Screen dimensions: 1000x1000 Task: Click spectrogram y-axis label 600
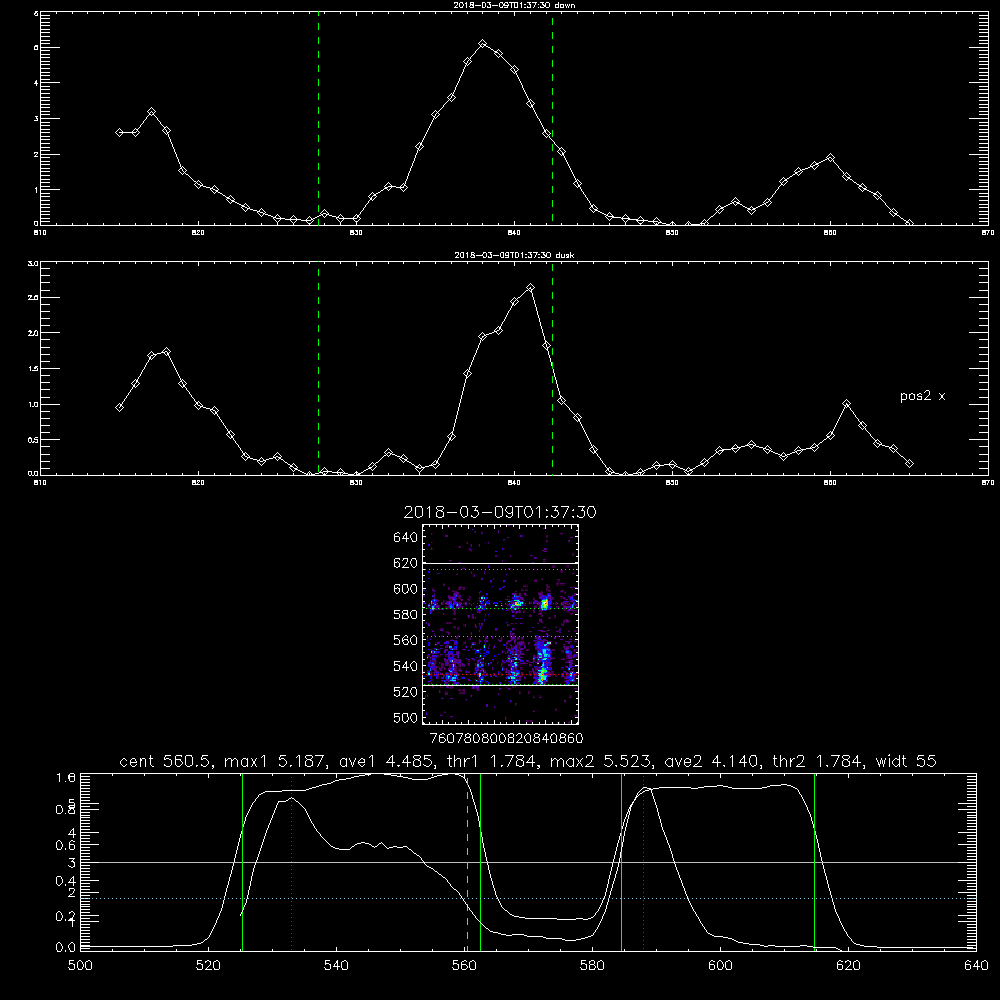click(405, 589)
